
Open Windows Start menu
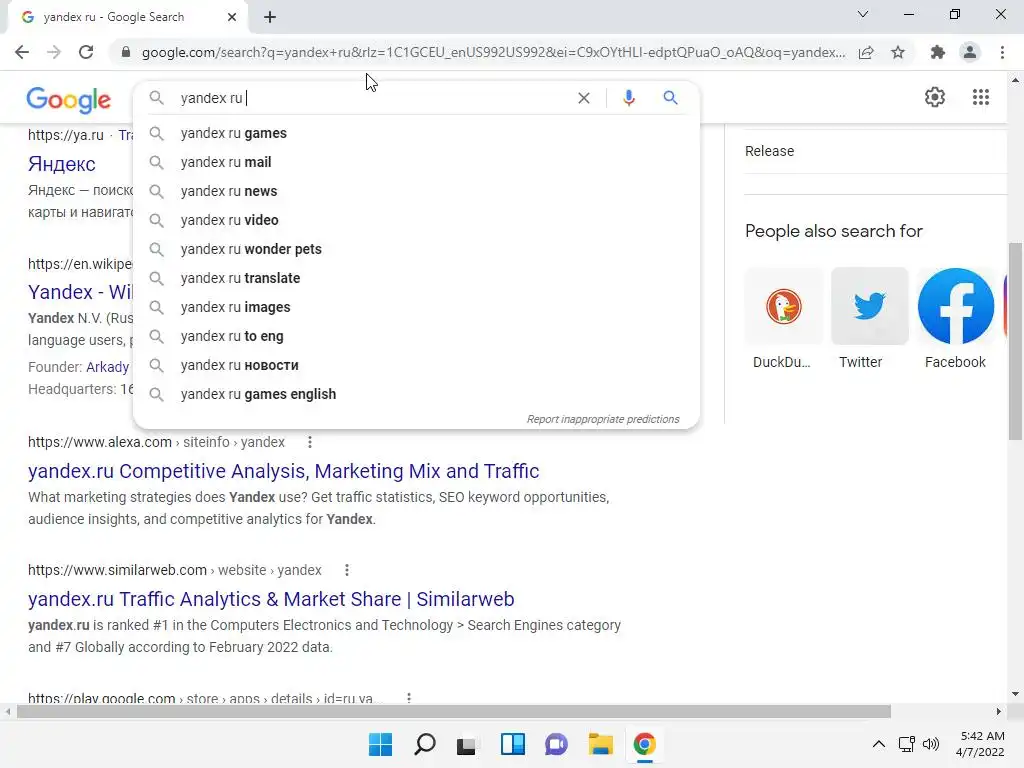[380, 744]
